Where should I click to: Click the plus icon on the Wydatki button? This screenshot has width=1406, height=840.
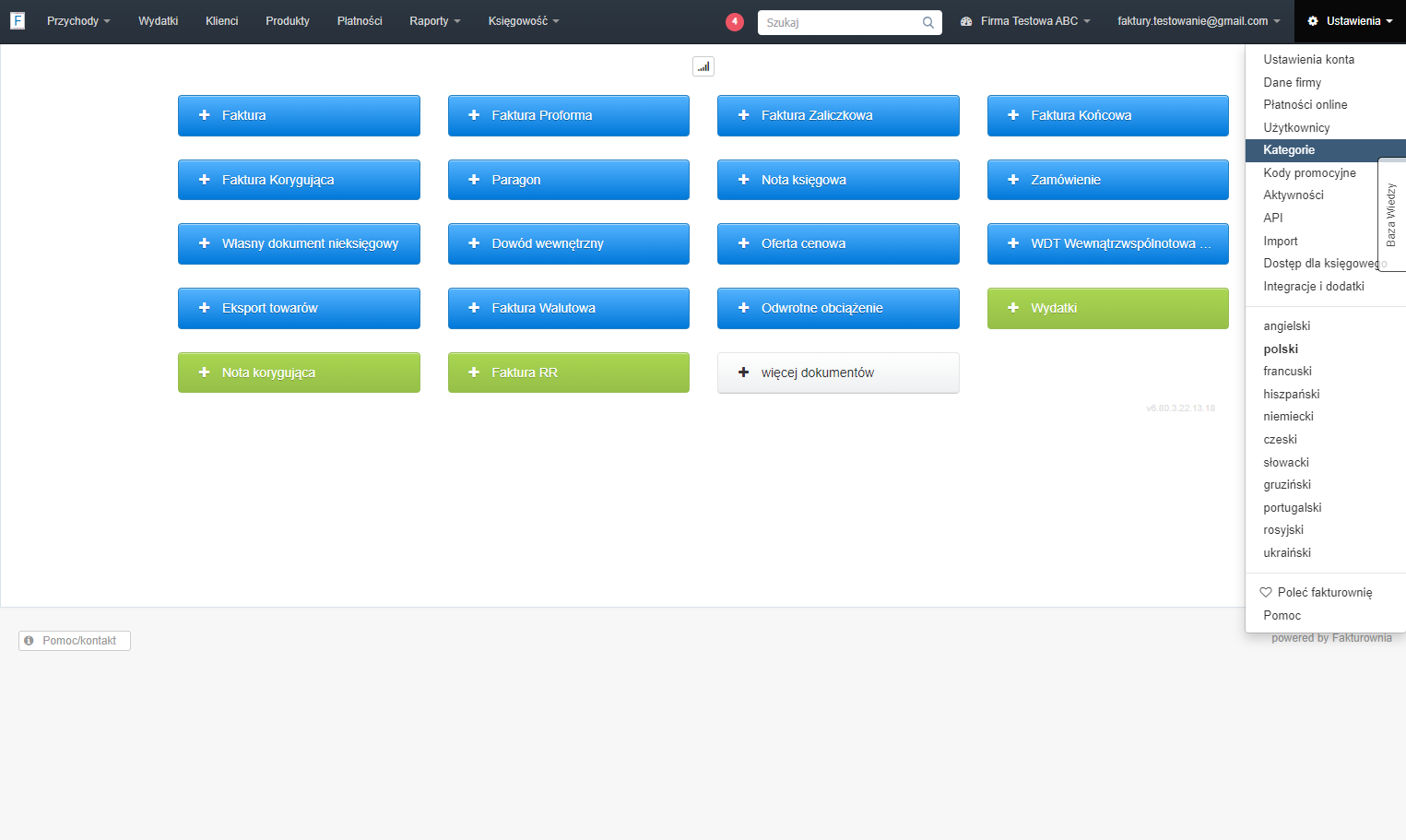click(1013, 308)
